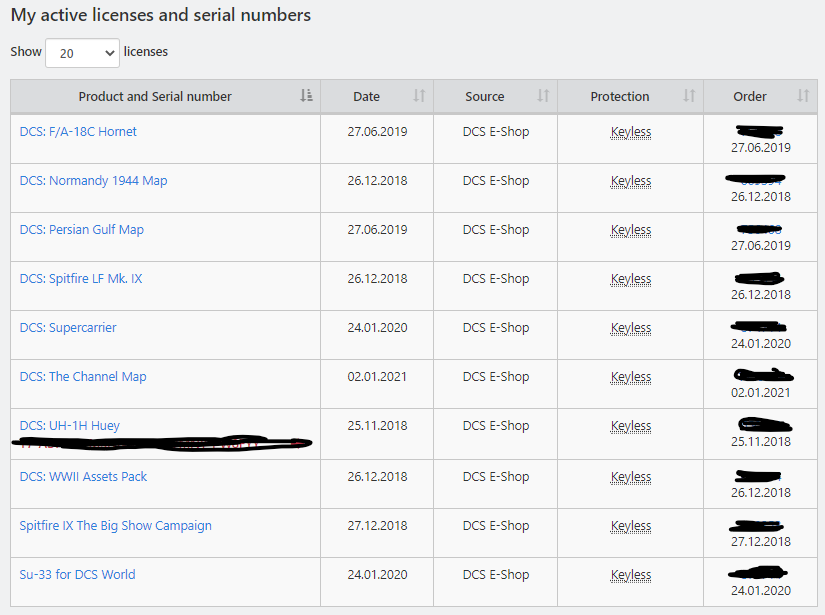Click DCS E-Shop in the Channel Map row
The image size is (825, 615).
point(496,377)
